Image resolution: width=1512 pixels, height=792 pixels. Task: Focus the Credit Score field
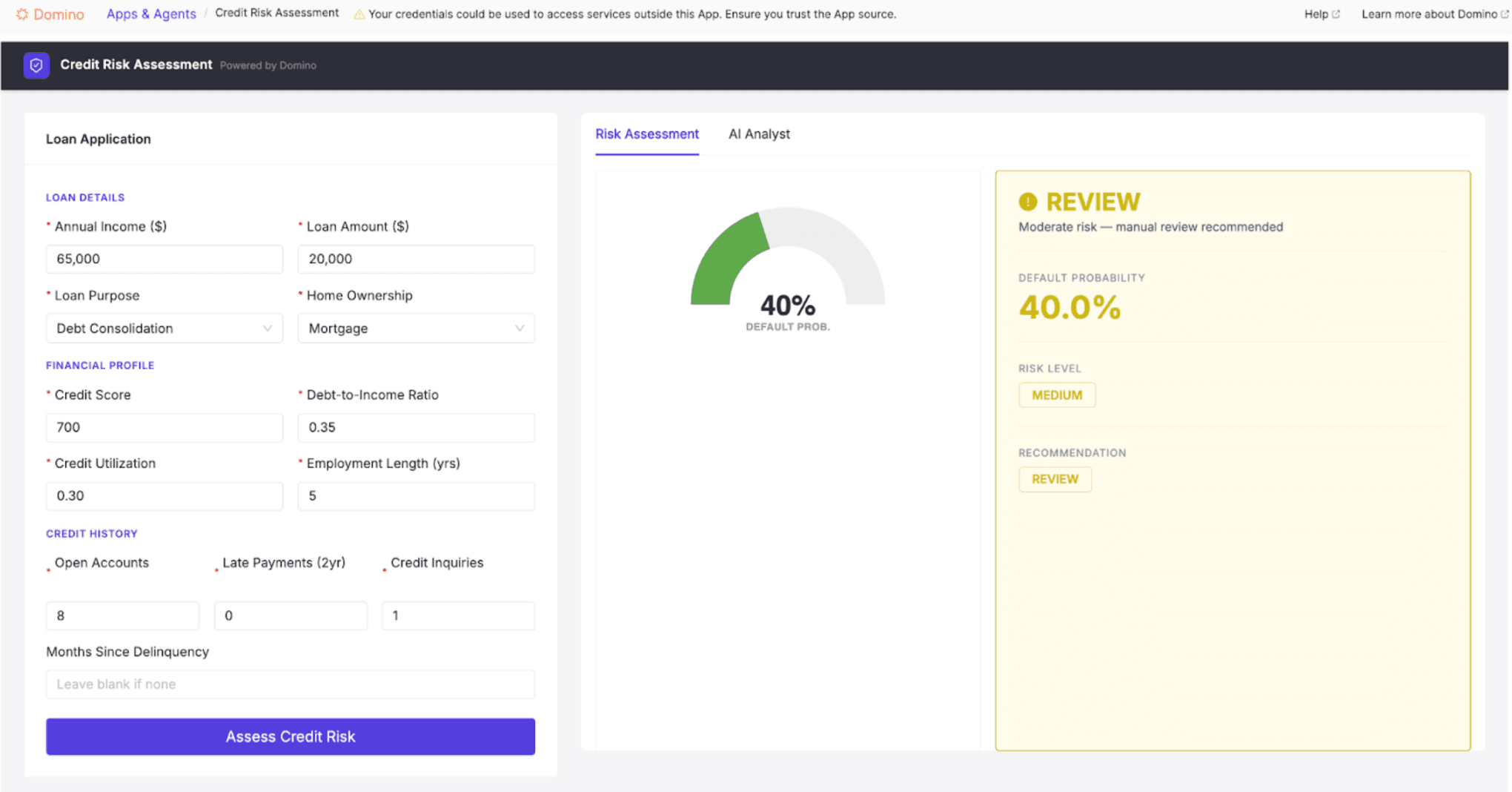[x=165, y=427]
